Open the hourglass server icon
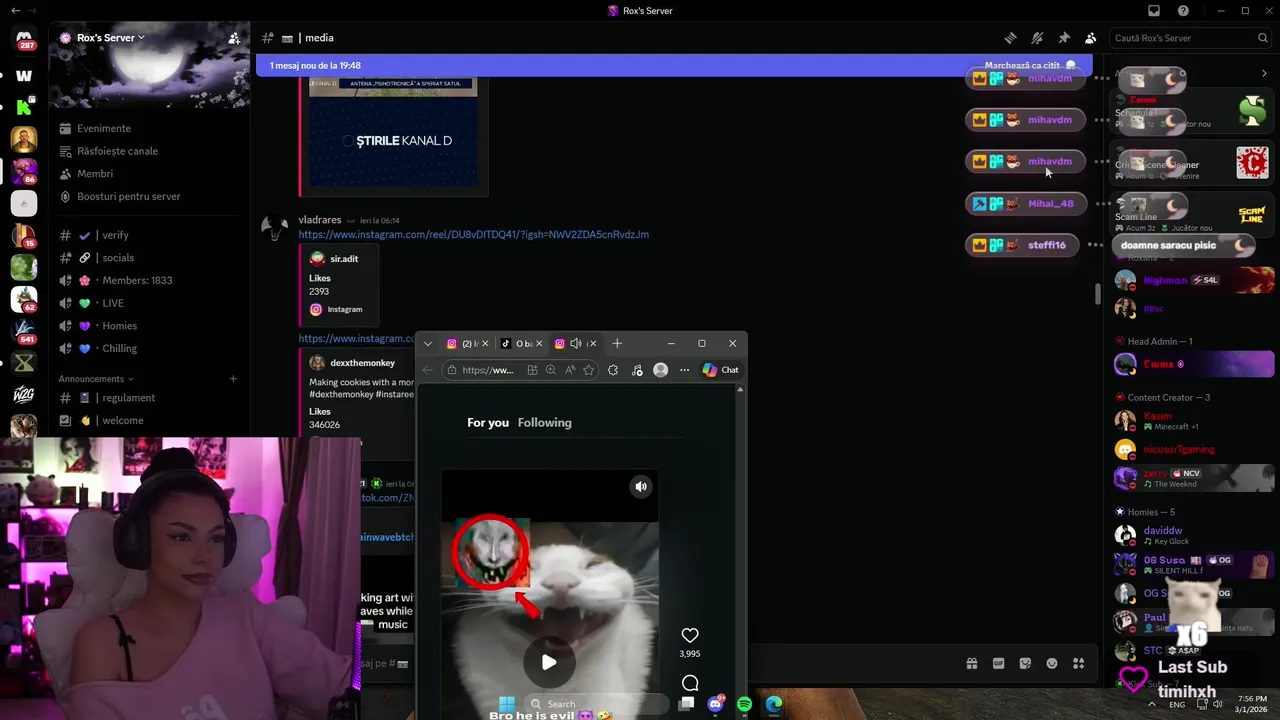 click(x=24, y=363)
